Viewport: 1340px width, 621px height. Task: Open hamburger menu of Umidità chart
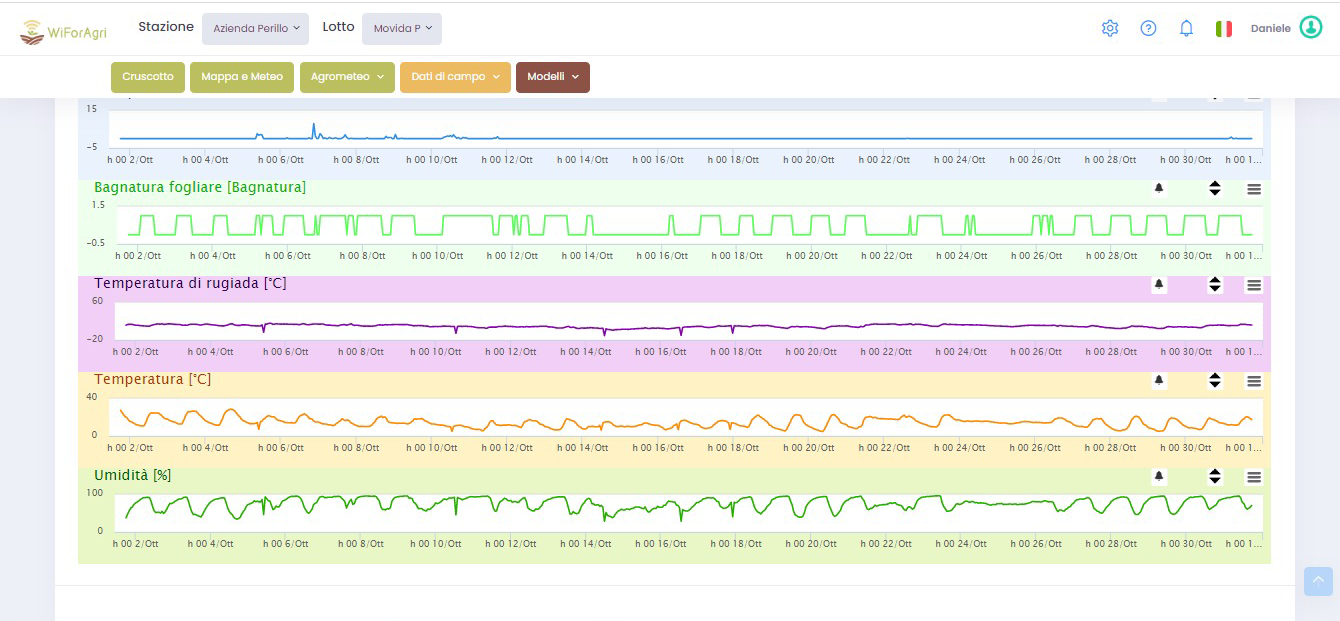click(x=1254, y=477)
